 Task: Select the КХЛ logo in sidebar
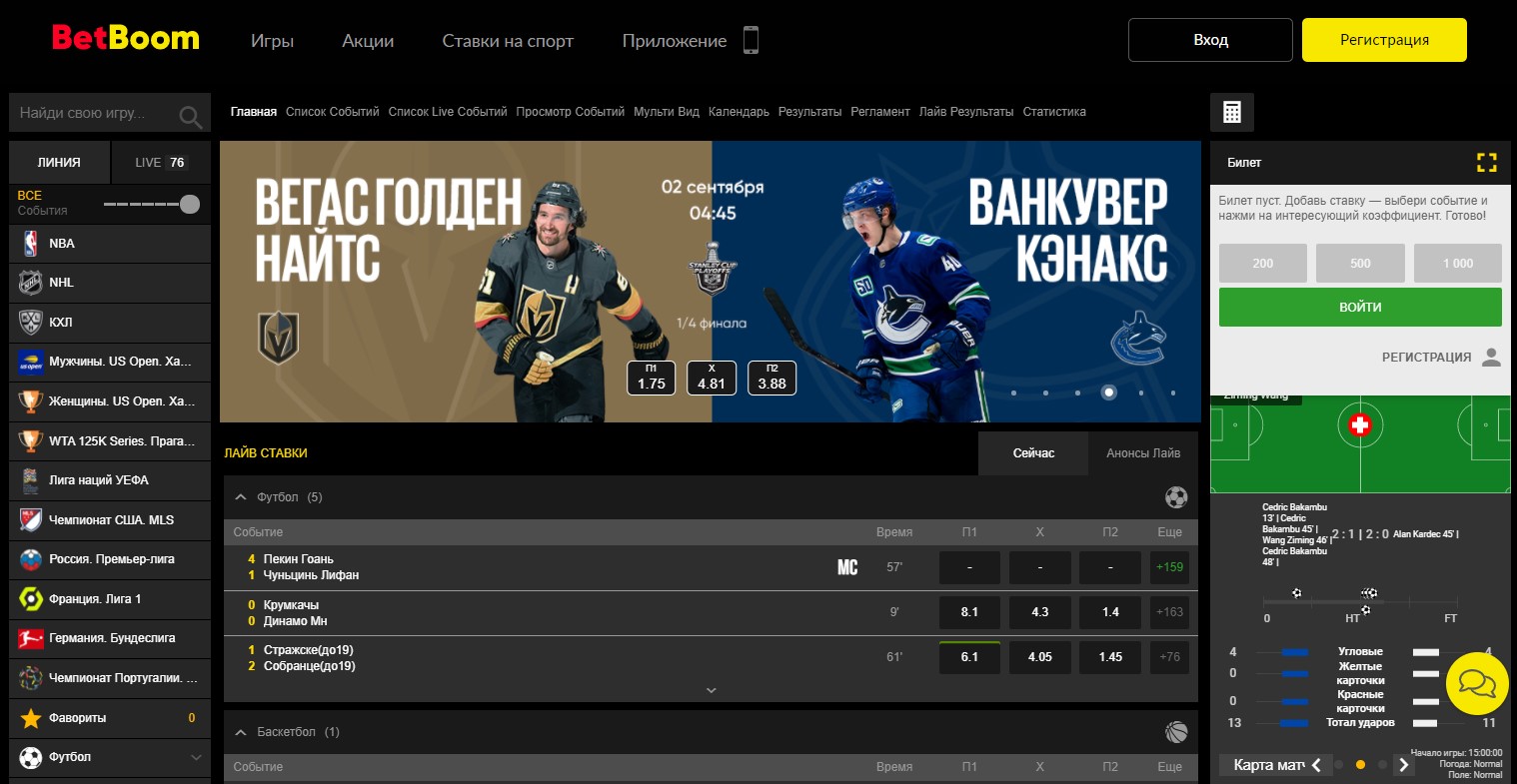tap(30, 323)
